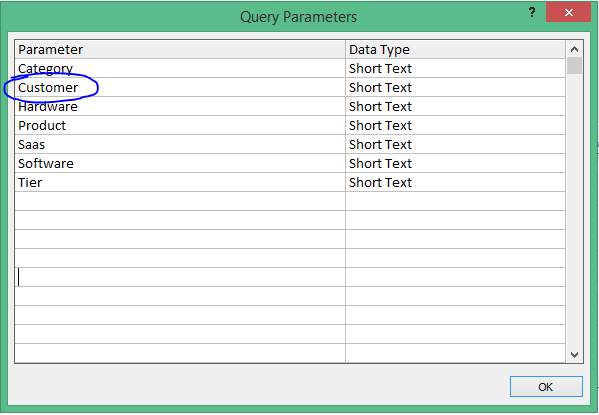Open the Data Type cell for Software

click(455, 163)
